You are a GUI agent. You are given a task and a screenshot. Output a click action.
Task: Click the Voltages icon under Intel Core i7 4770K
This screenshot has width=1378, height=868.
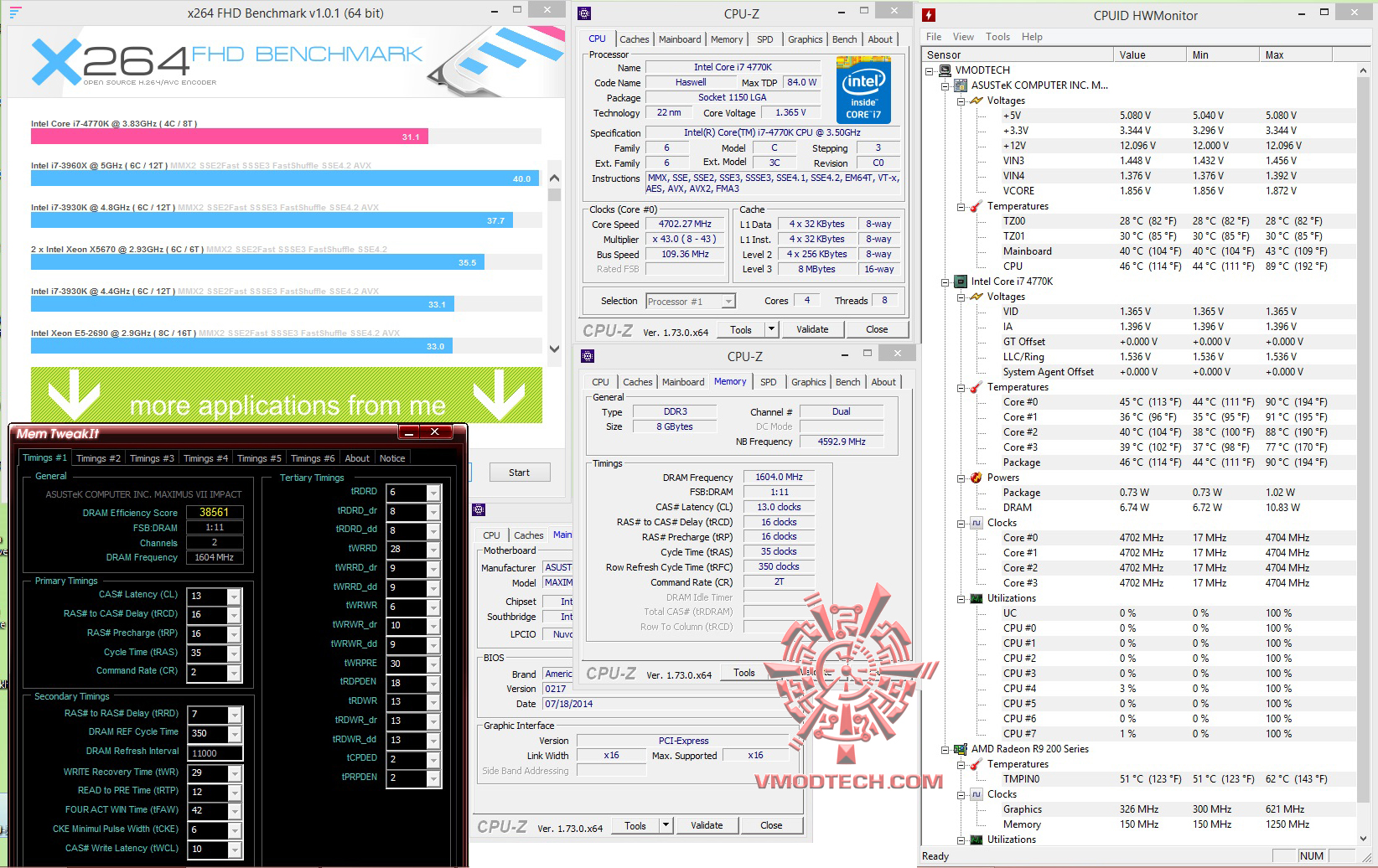click(x=976, y=297)
